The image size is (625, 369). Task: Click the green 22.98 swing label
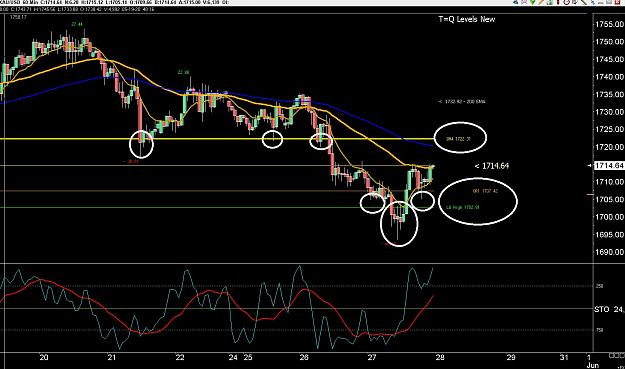click(x=183, y=73)
